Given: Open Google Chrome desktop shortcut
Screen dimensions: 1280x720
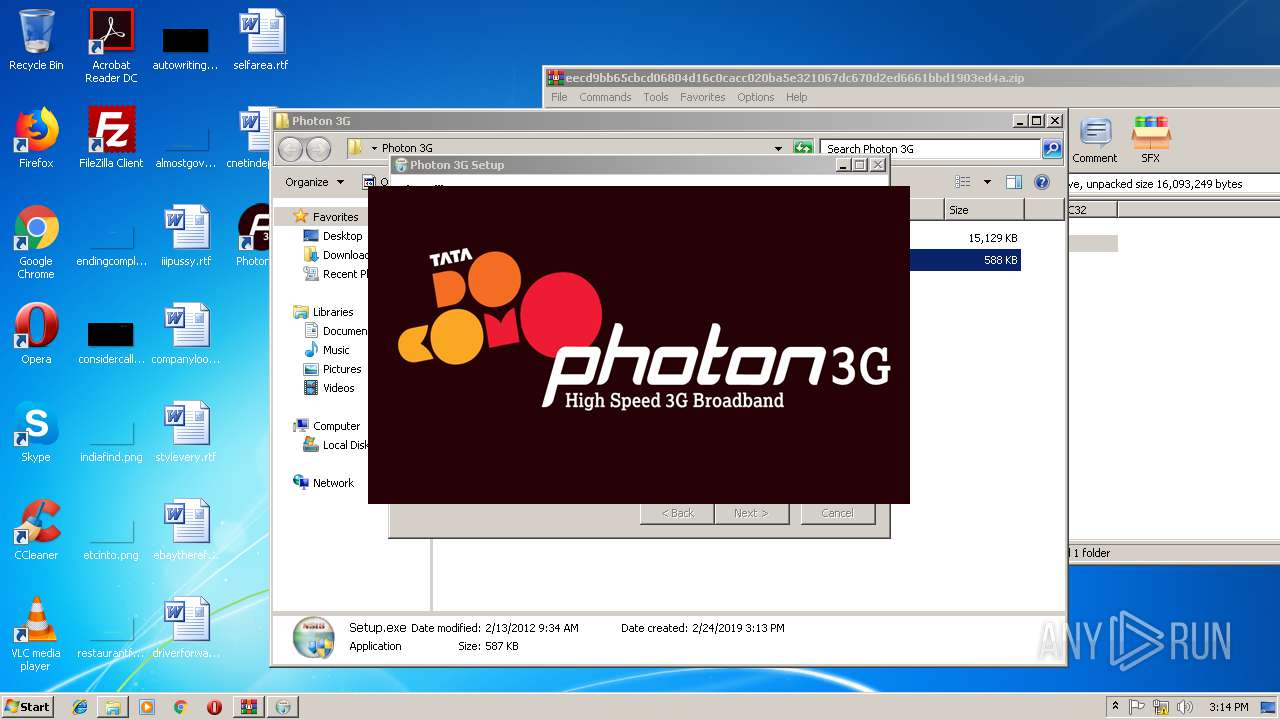Looking at the screenshot, I should 36,242.
